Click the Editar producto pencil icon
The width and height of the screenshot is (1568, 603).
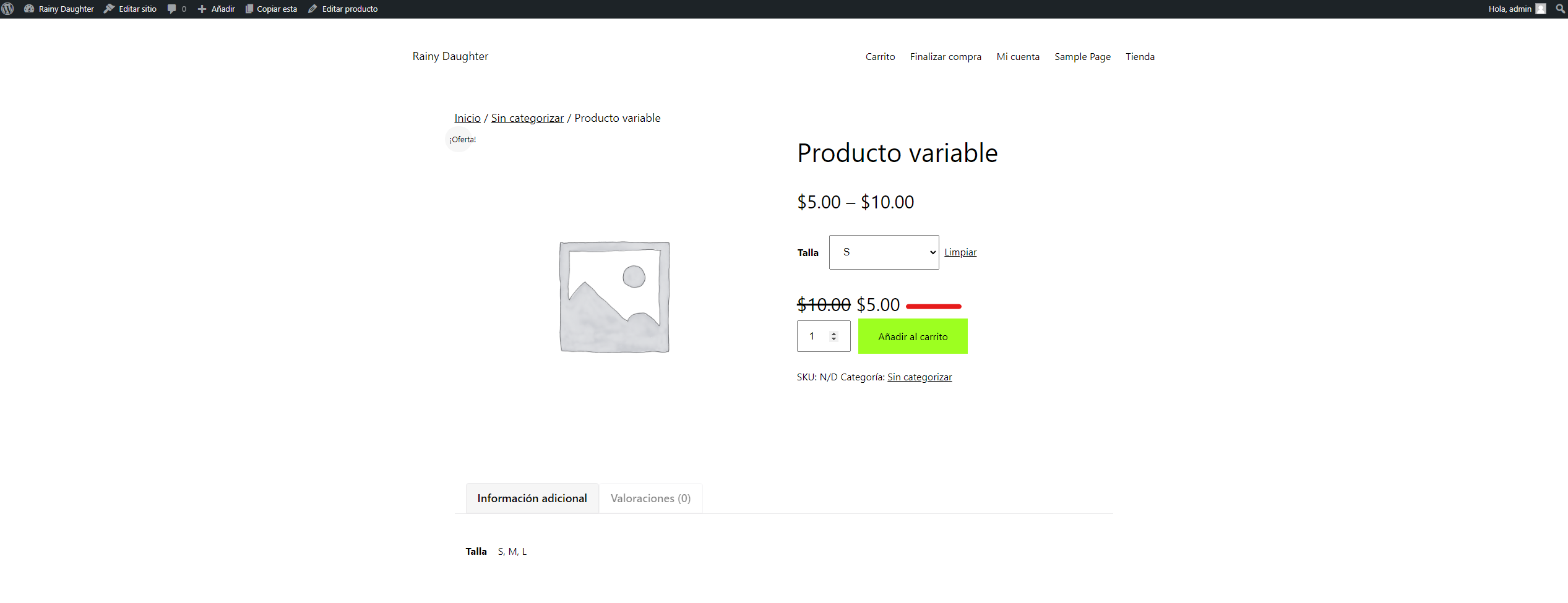tap(312, 9)
